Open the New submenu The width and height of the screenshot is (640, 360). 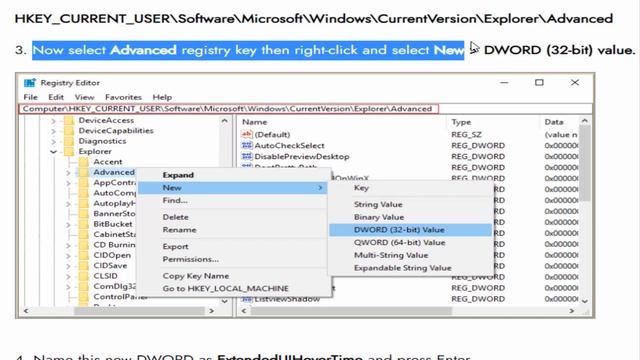pos(232,188)
